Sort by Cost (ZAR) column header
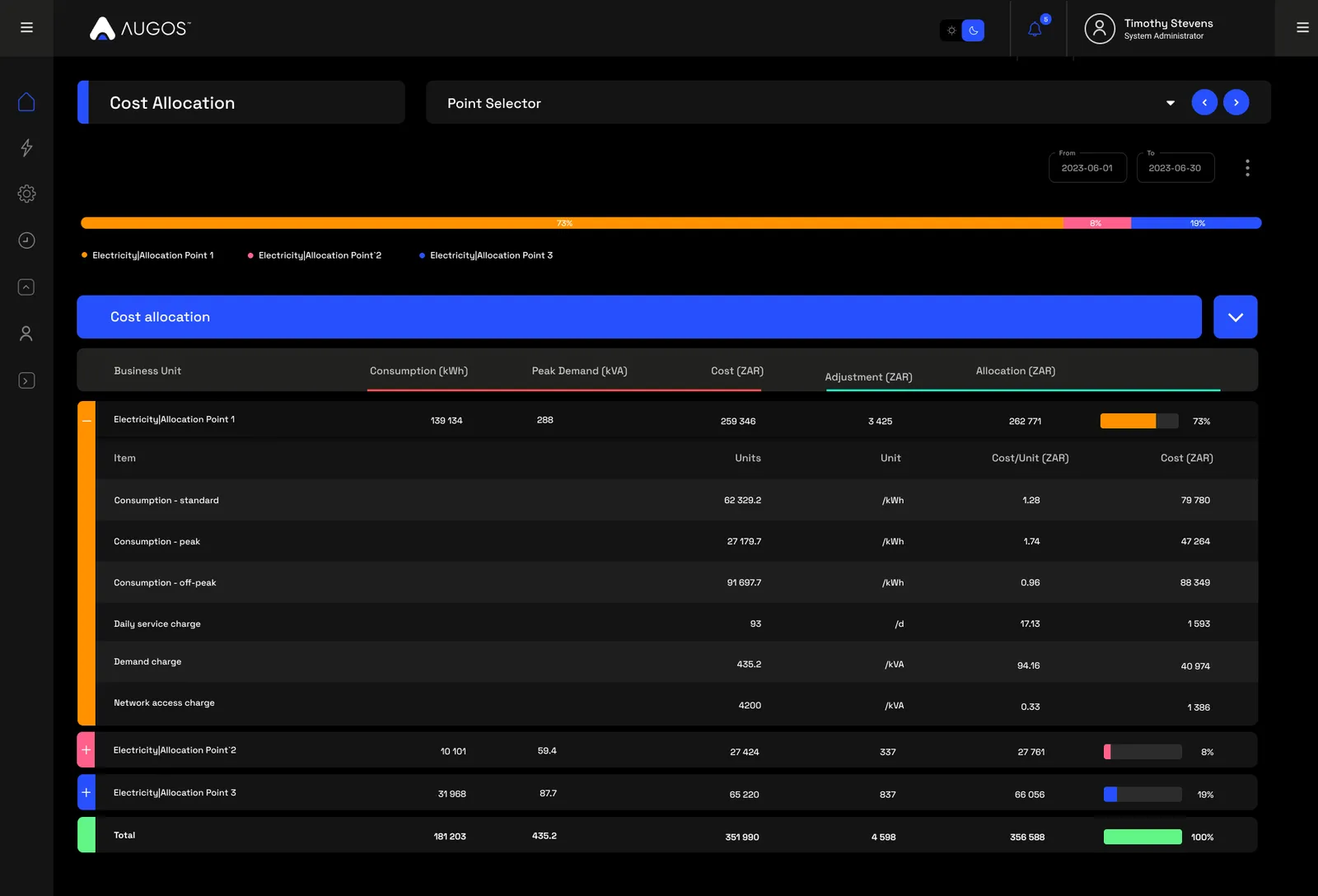The width and height of the screenshot is (1318, 896). pyautogui.click(x=737, y=371)
